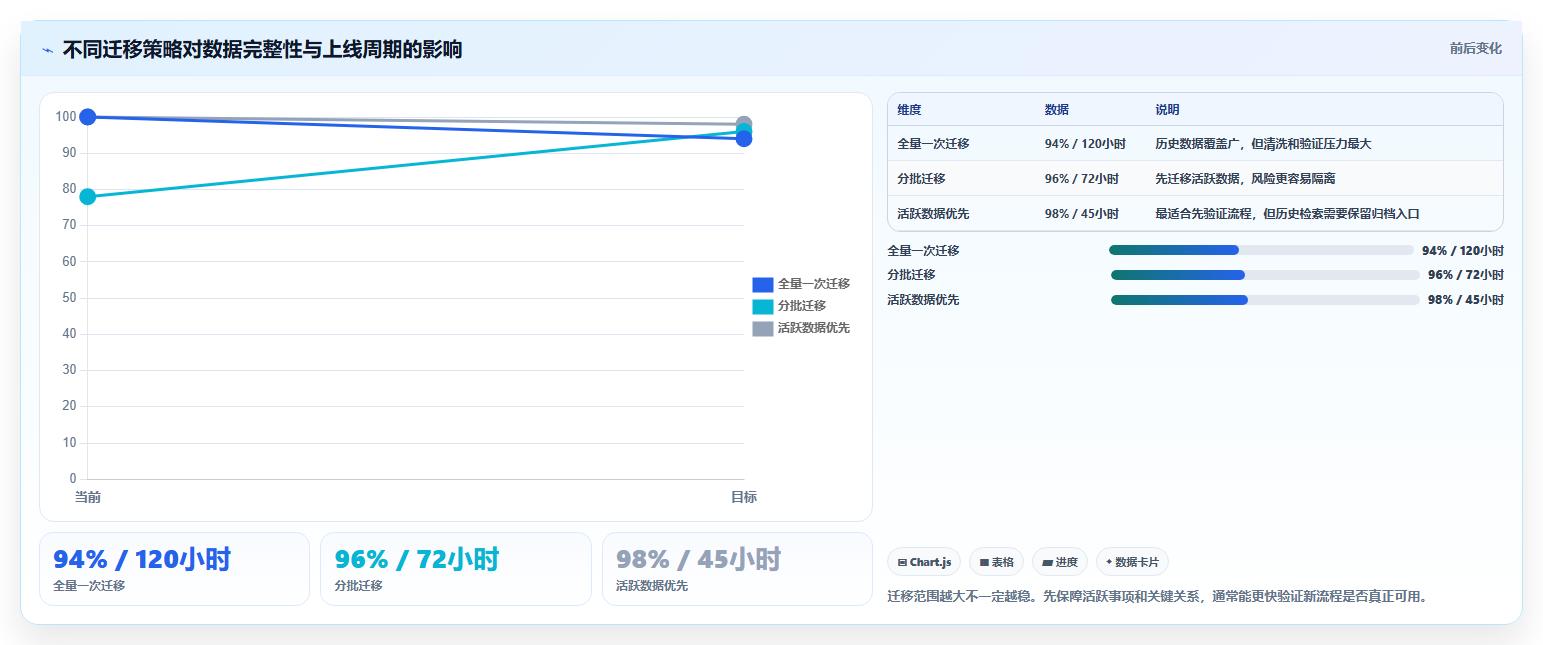Click the blue 全量一次迁移 data point at 目标

tap(744, 138)
